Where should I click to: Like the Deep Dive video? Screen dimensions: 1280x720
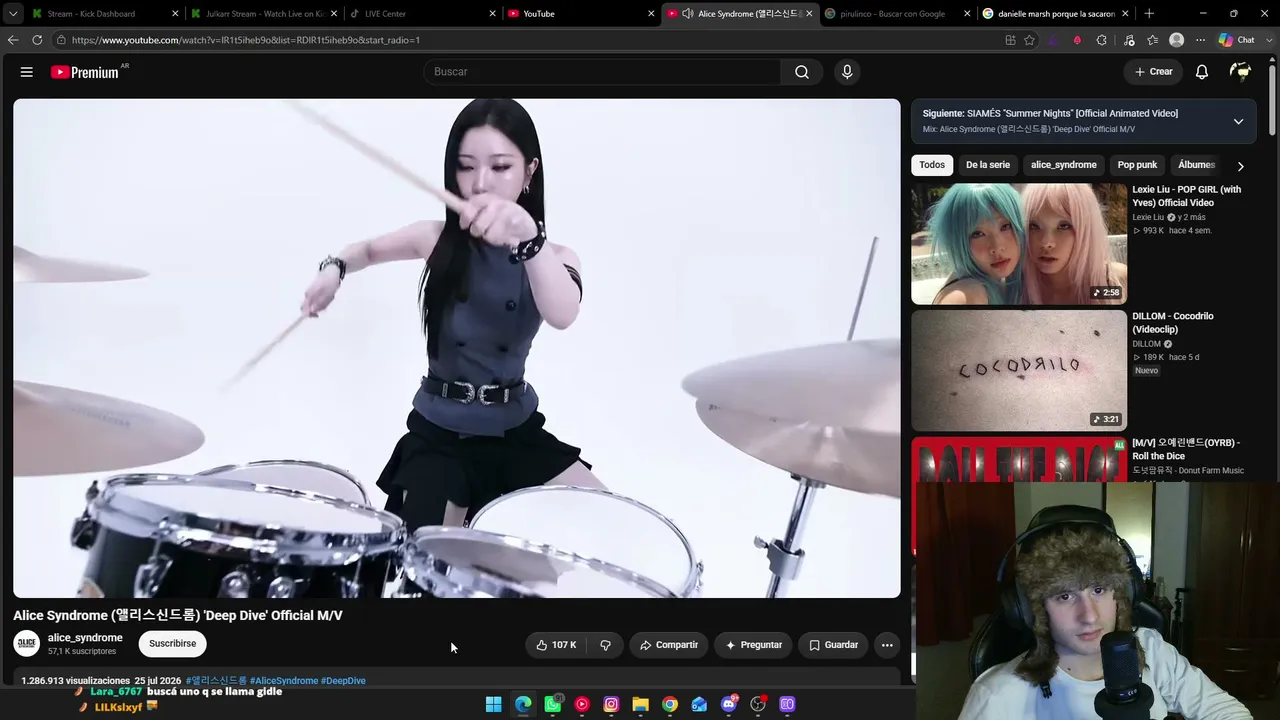(x=557, y=645)
